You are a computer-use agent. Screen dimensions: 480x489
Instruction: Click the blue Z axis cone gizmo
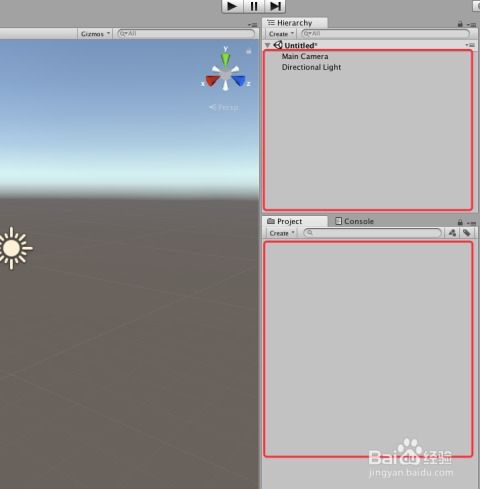coord(239,81)
